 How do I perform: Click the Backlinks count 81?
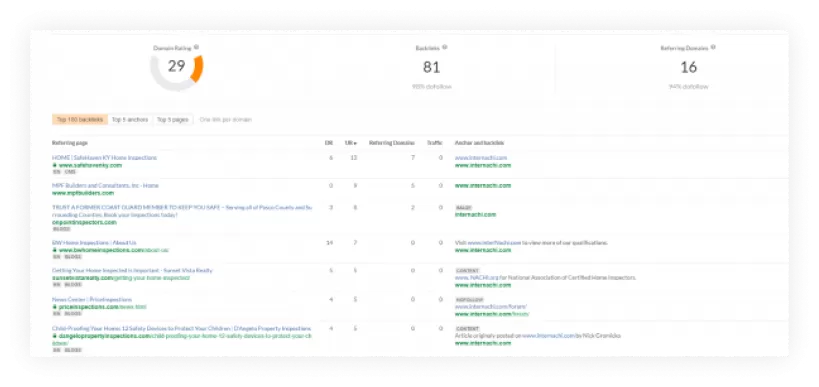431,67
